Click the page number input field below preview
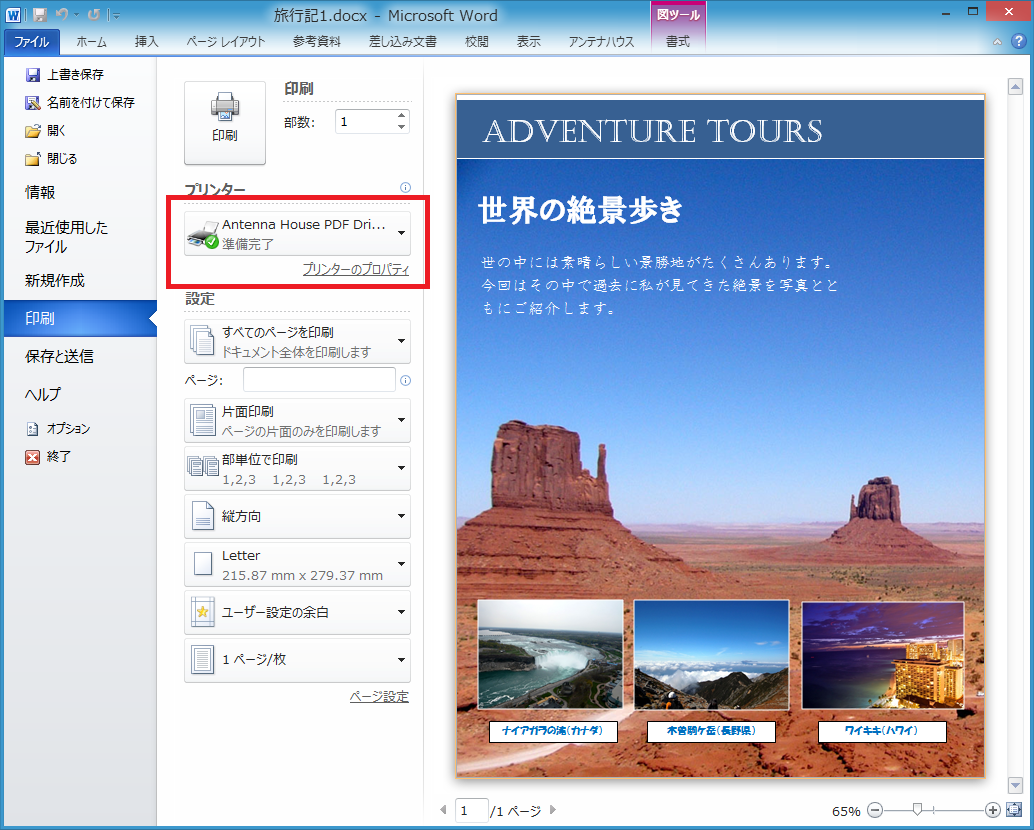This screenshot has width=1034, height=830. coord(471,810)
